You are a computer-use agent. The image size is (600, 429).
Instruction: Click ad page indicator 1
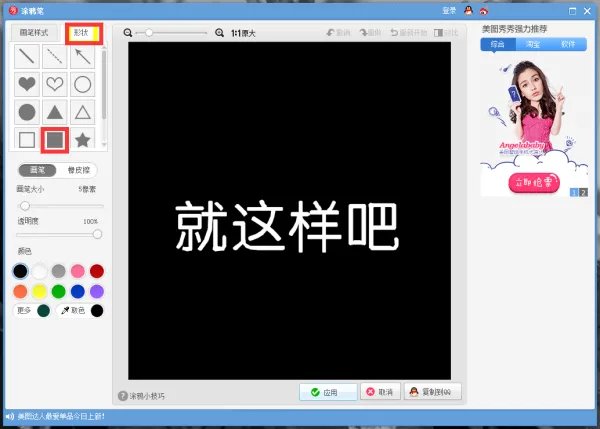click(574, 192)
